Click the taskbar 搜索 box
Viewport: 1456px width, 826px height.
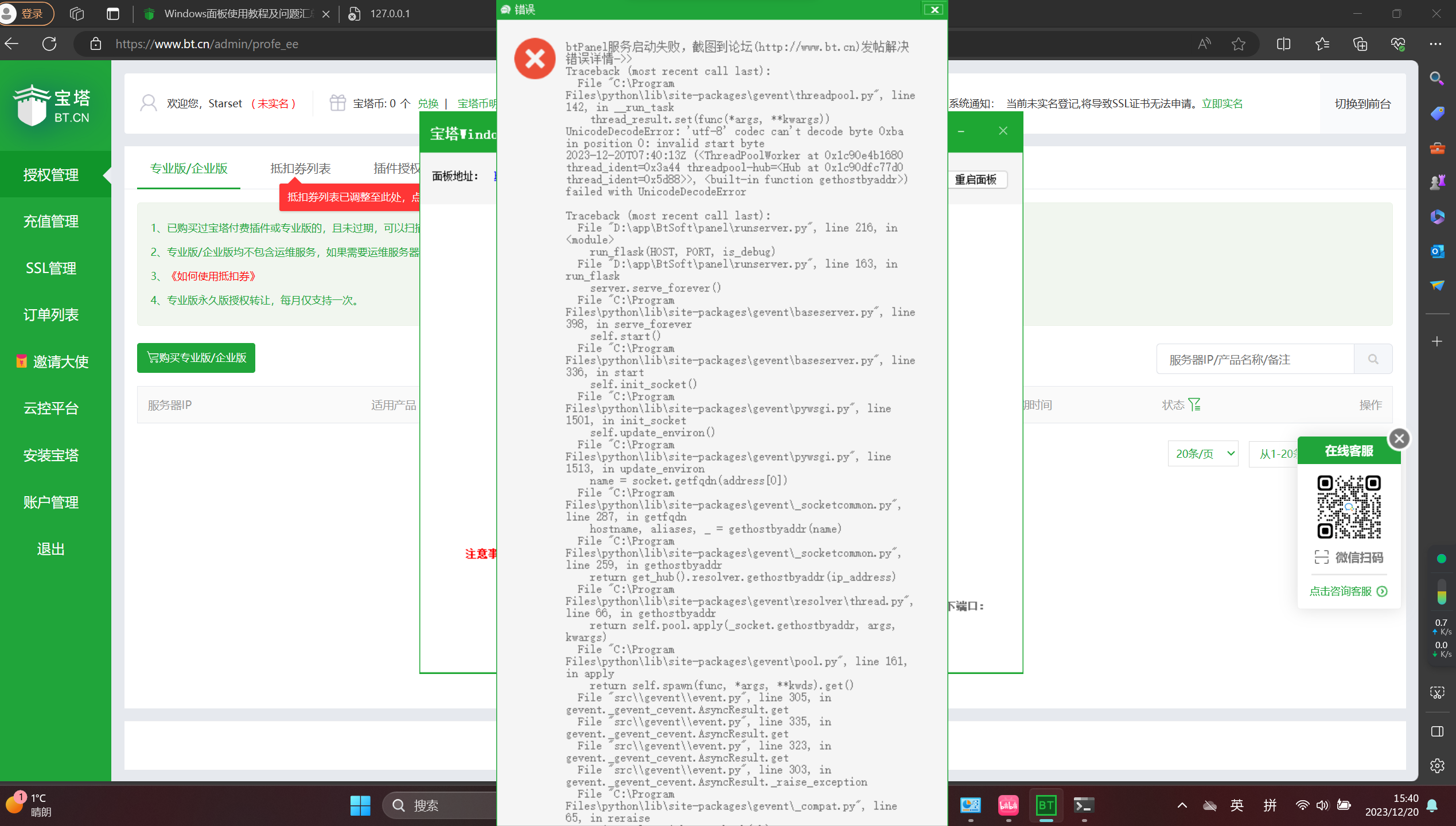coord(439,805)
